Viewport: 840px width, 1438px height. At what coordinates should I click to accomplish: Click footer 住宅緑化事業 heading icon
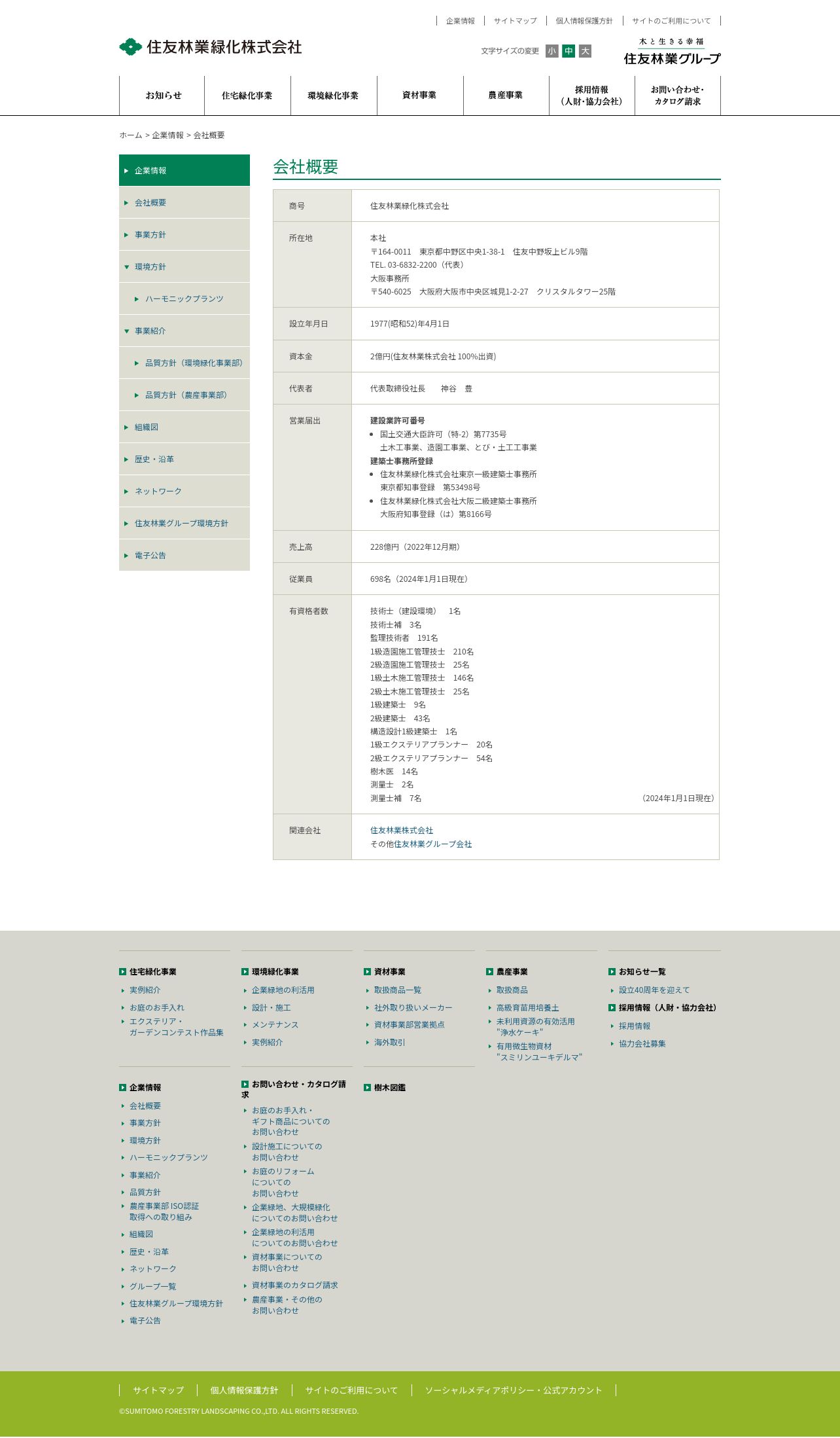click(122, 972)
